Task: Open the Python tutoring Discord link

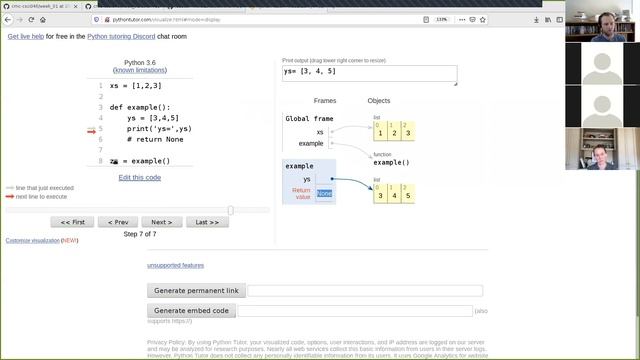Action: pos(121,36)
